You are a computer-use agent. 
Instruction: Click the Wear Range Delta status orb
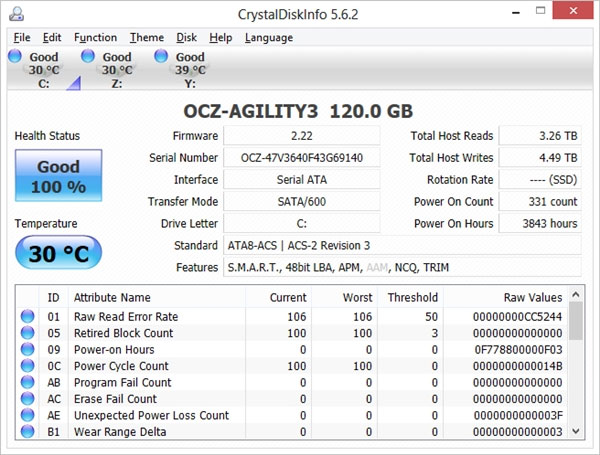click(x=27, y=432)
